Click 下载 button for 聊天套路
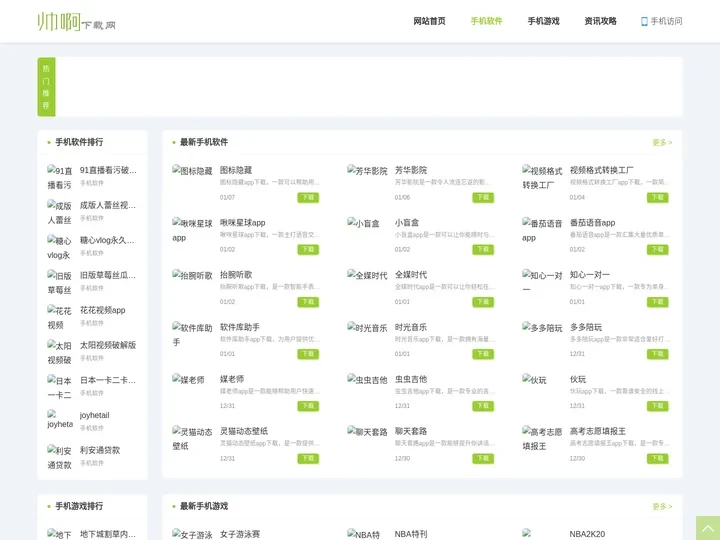Image resolution: width=720 pixels, height=540 pixels. coord(483,458)
